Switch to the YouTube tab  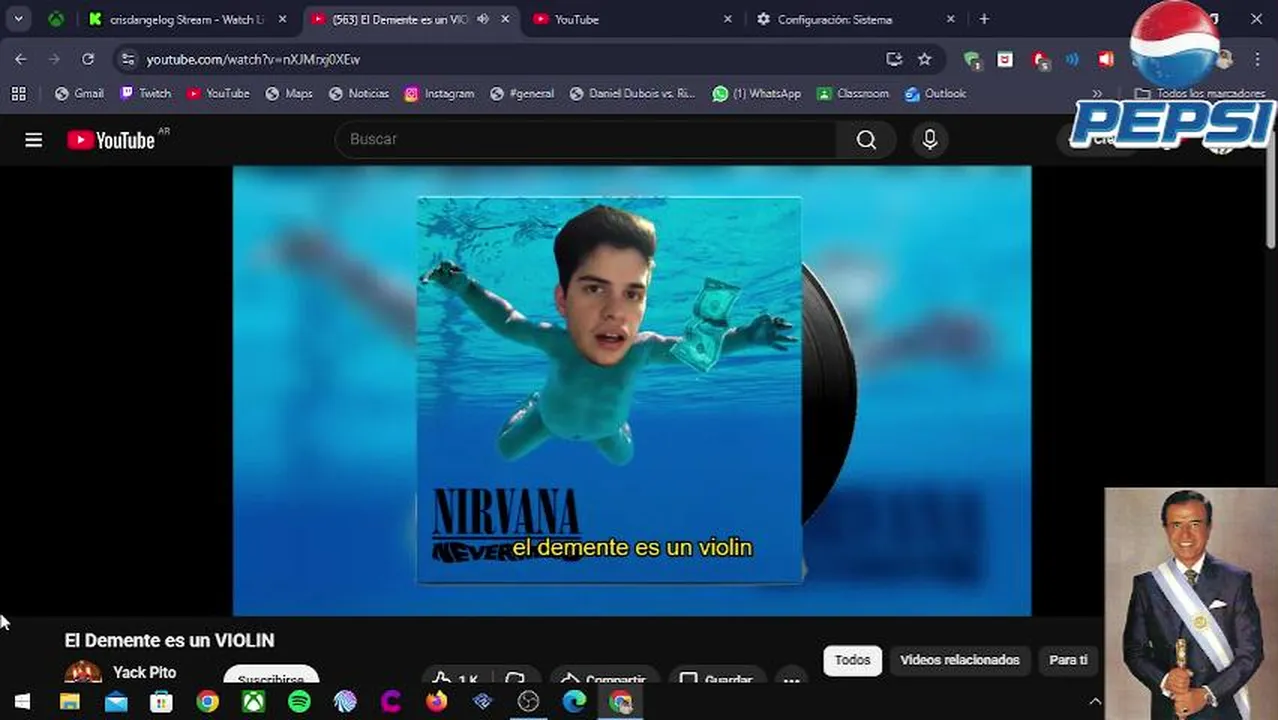(x=633, y=19)
